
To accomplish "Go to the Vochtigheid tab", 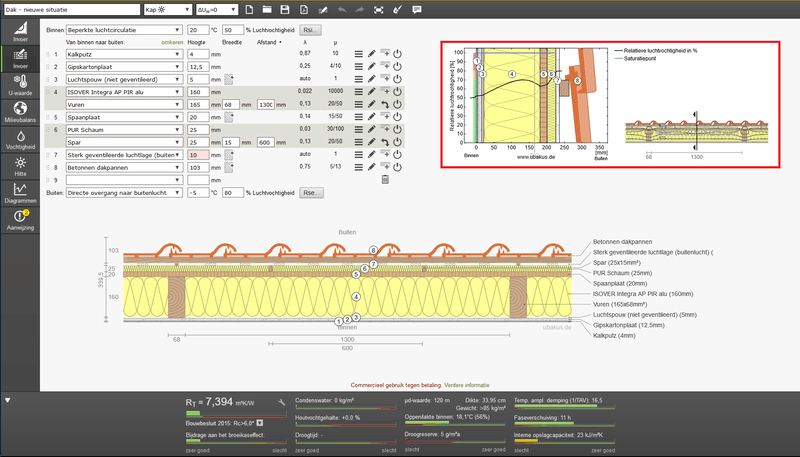I will [x=20, y=139].
